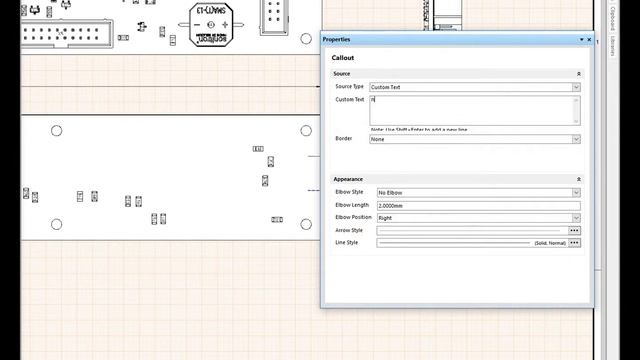Click the Arrow Style preview field
Screen dimensions: 640x360
tap(472, 231)
